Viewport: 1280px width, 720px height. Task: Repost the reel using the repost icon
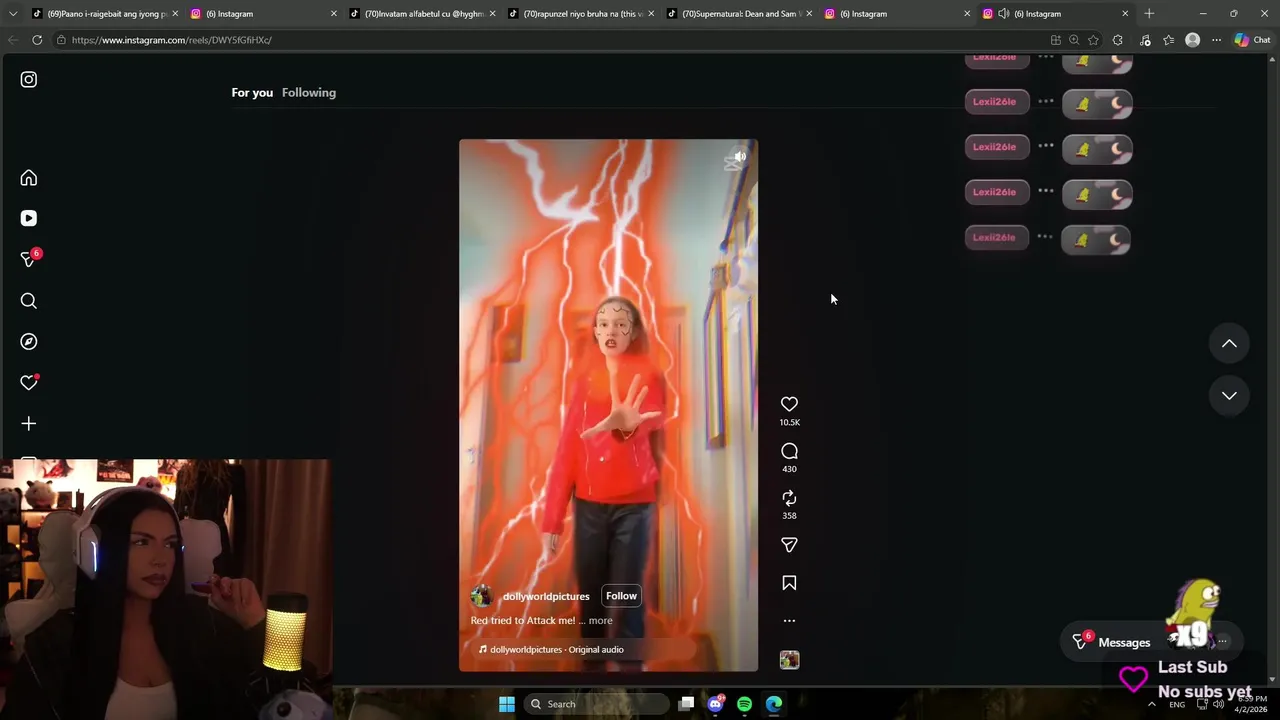(789, 498)
